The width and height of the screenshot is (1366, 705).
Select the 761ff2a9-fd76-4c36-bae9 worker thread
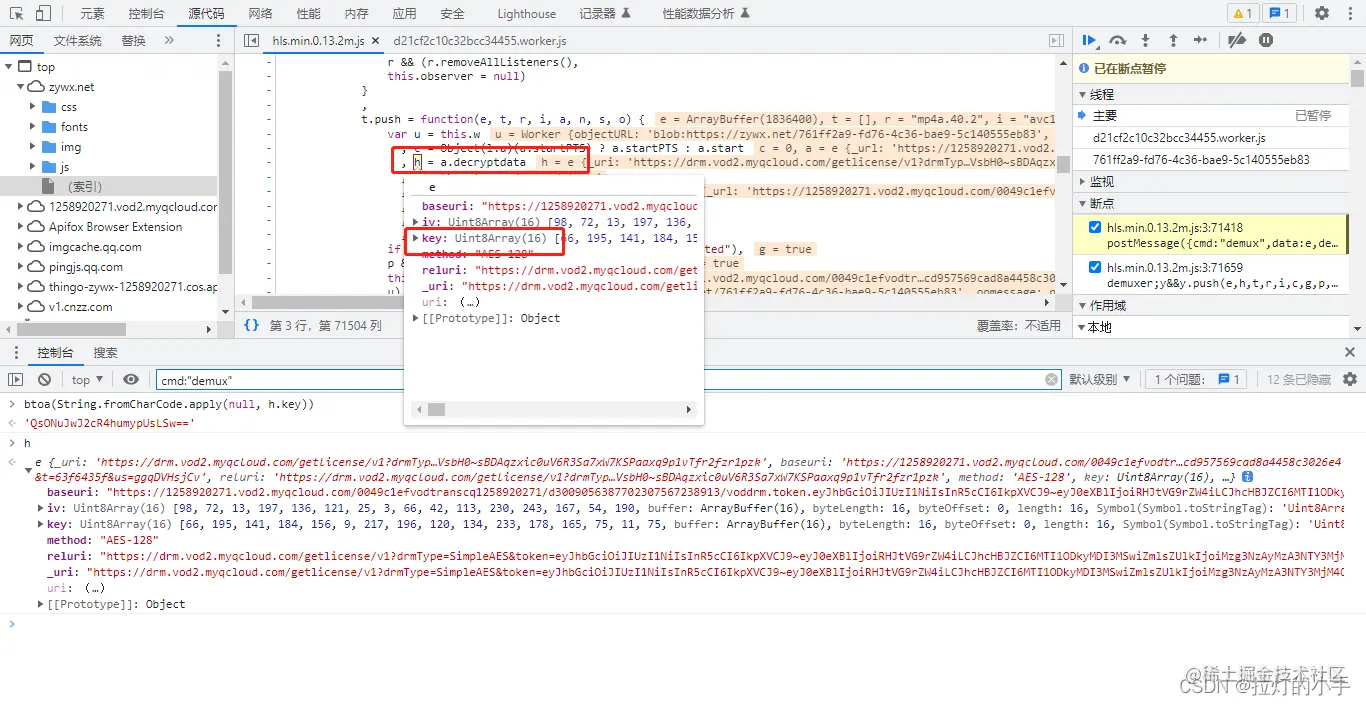(x=1211, y=159)
